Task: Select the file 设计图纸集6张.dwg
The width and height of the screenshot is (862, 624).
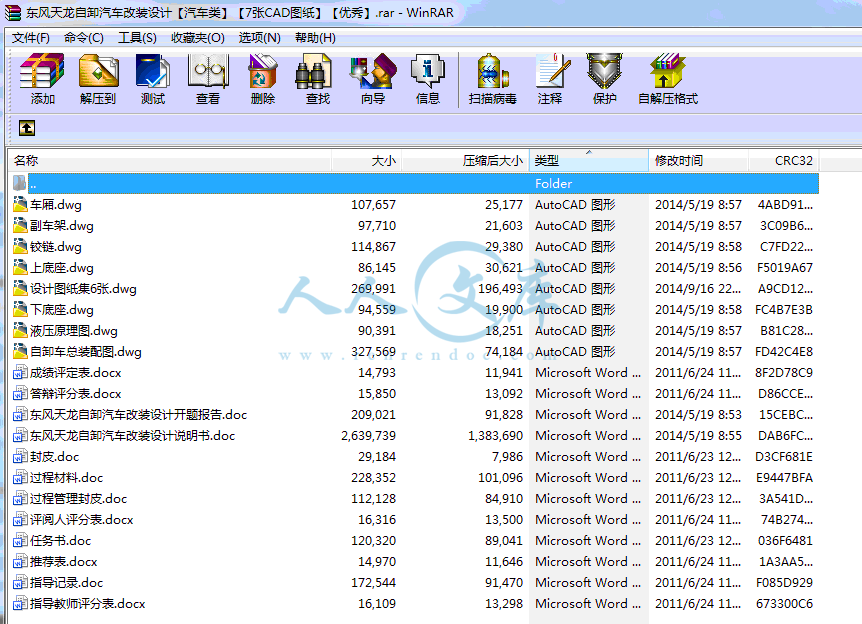Action: 83,289
